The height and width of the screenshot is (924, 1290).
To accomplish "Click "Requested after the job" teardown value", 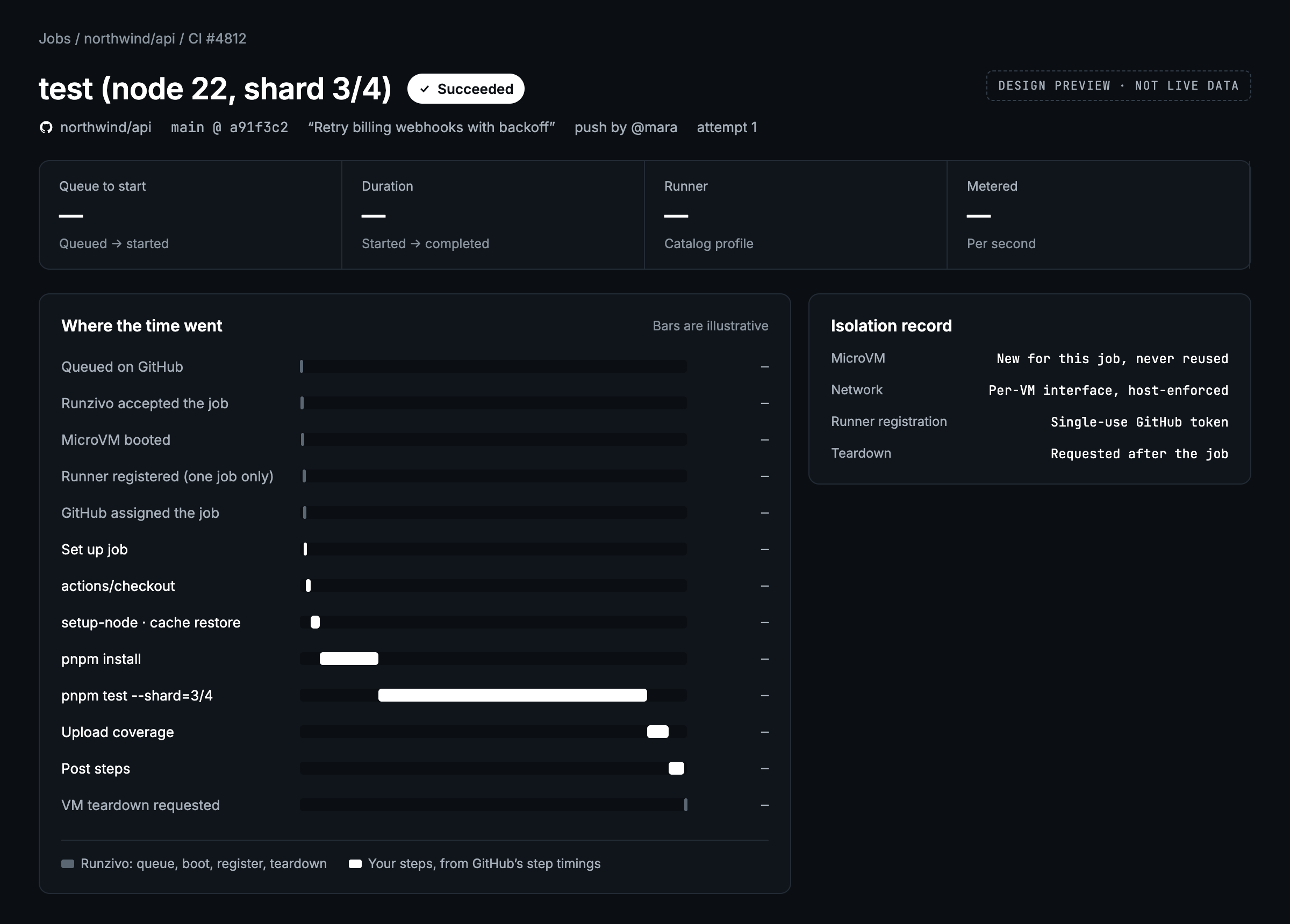I will pyautogui.click(x=1139, y=454).
